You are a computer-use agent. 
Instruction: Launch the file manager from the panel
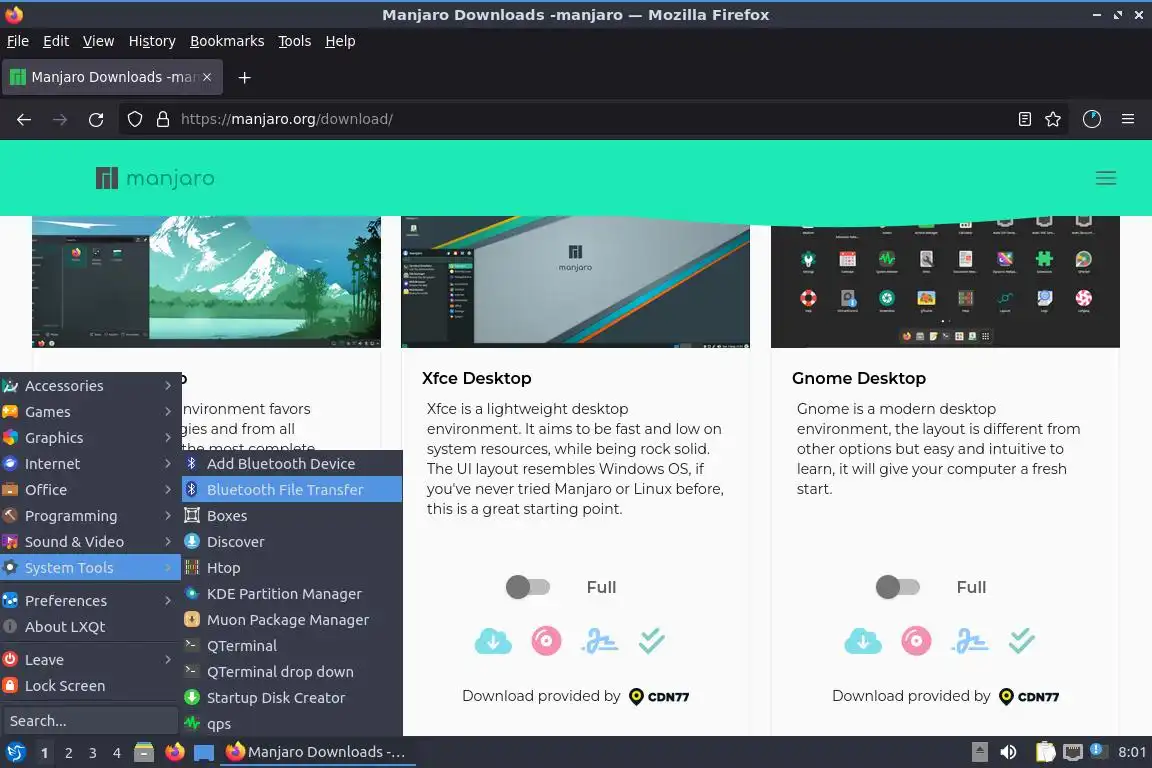144,752
